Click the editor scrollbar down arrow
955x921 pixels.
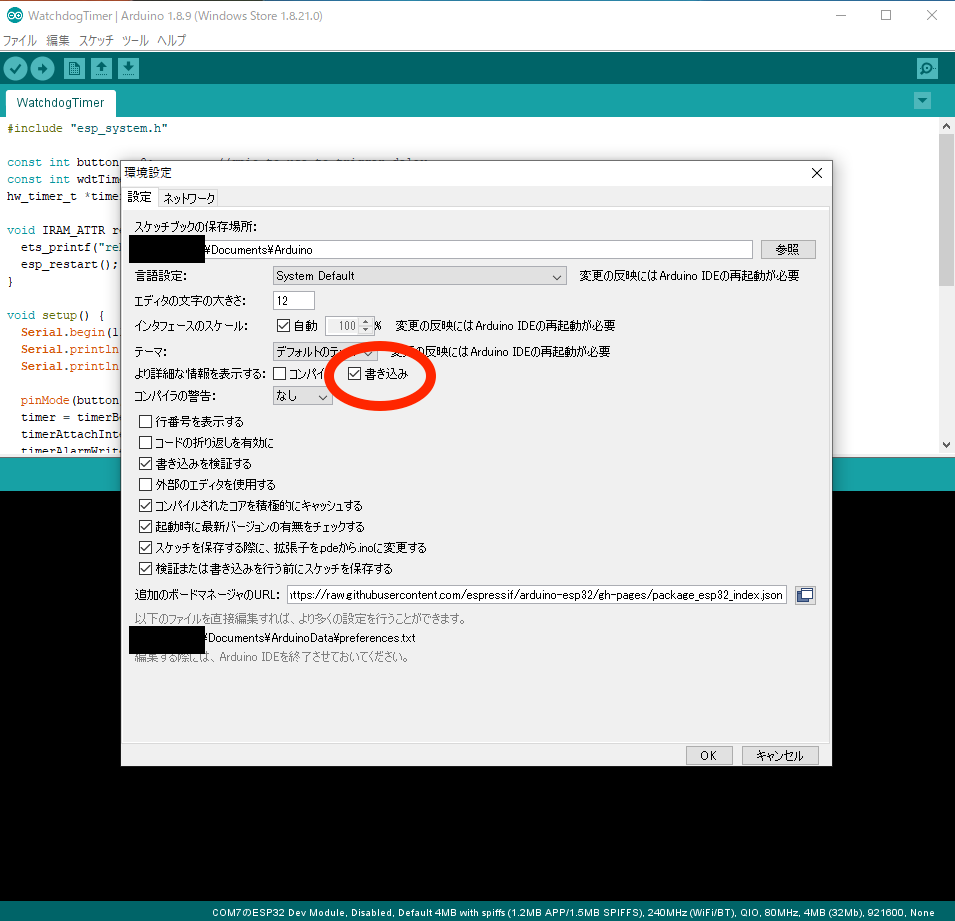click(946, 445)
